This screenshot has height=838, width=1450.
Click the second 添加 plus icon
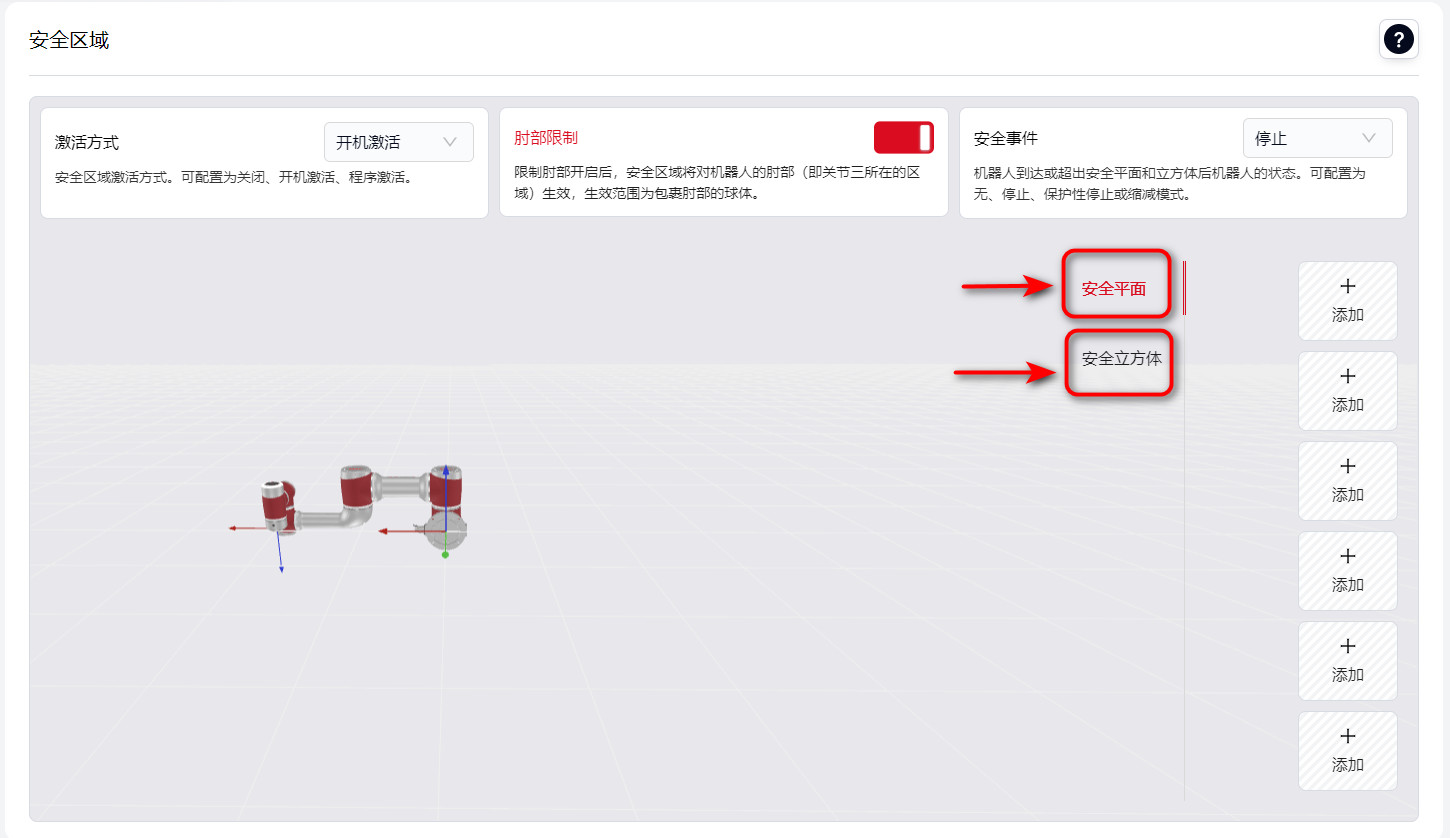coord(1347,377)
